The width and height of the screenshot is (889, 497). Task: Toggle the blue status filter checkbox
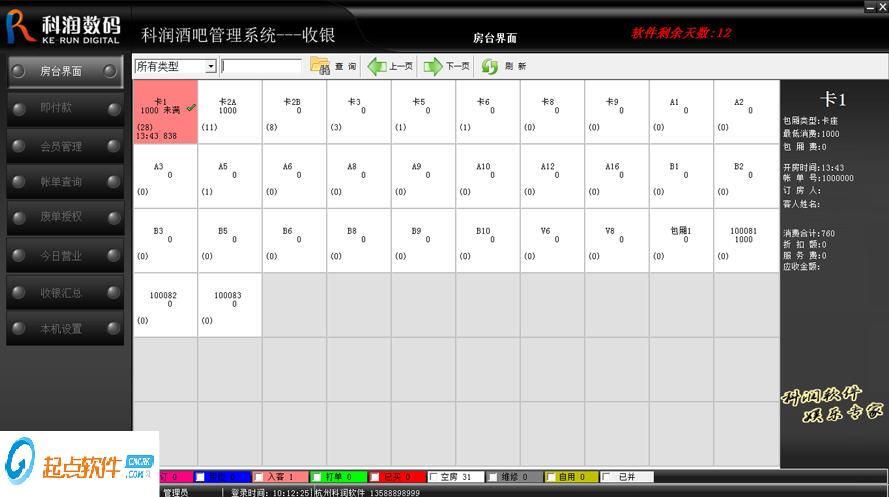(x=200, y=477)
